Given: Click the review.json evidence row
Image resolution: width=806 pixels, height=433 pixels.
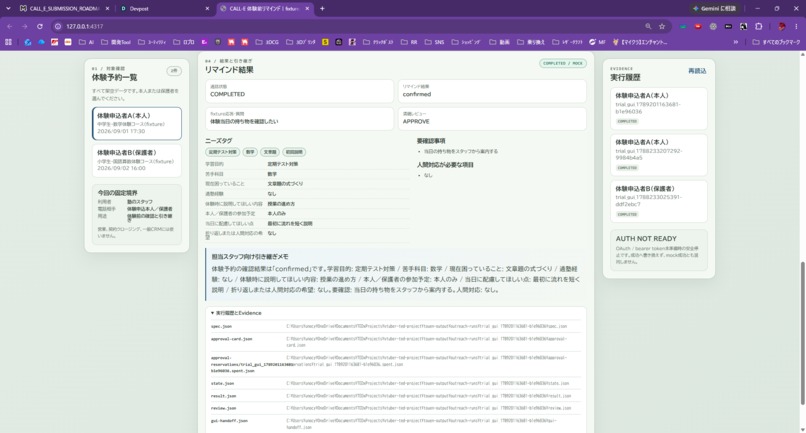Looking at the screenshot, I should [x=396, y=408].
